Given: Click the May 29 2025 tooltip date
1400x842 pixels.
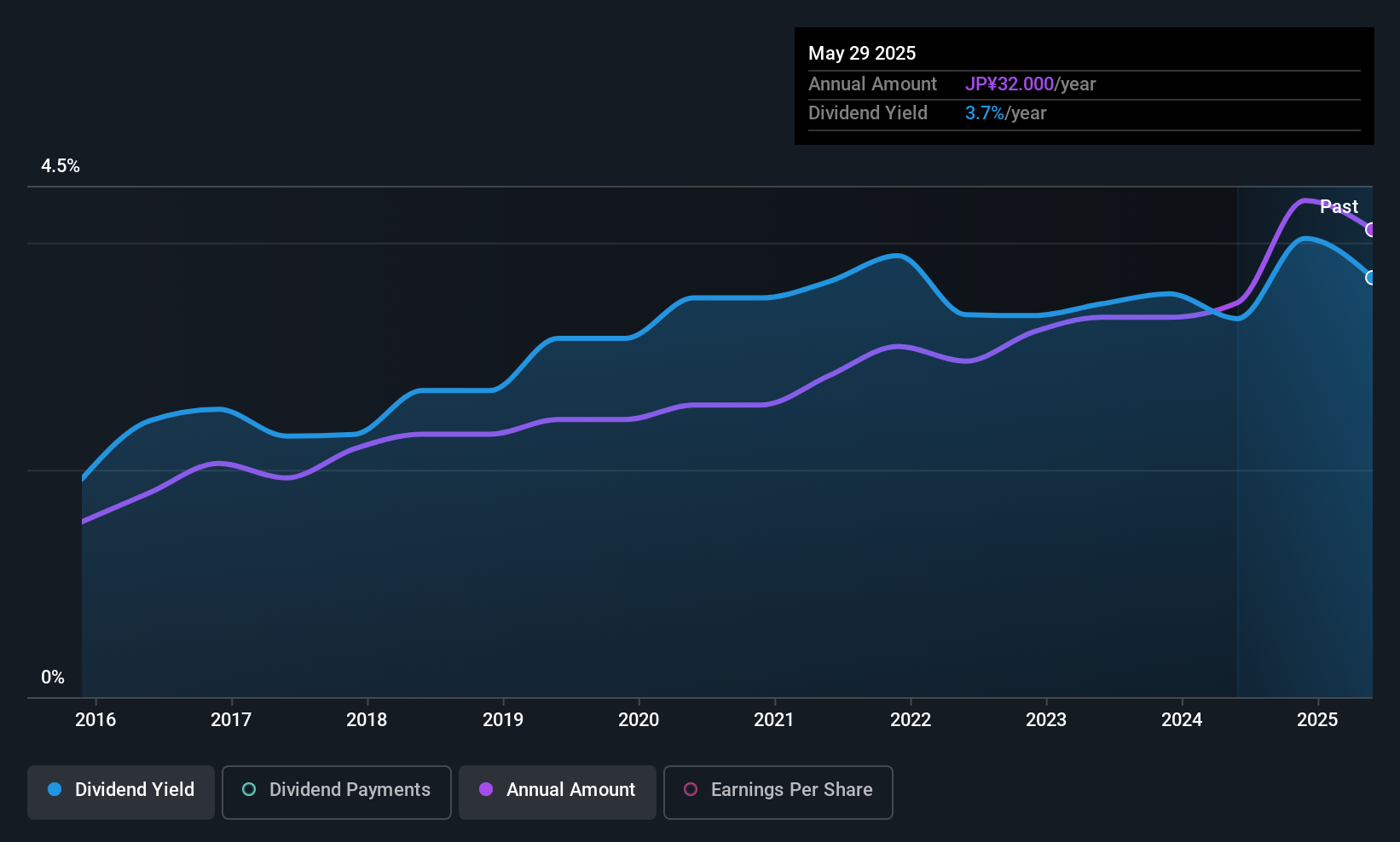Looking at the screenshot, I should tap(862, 54).
